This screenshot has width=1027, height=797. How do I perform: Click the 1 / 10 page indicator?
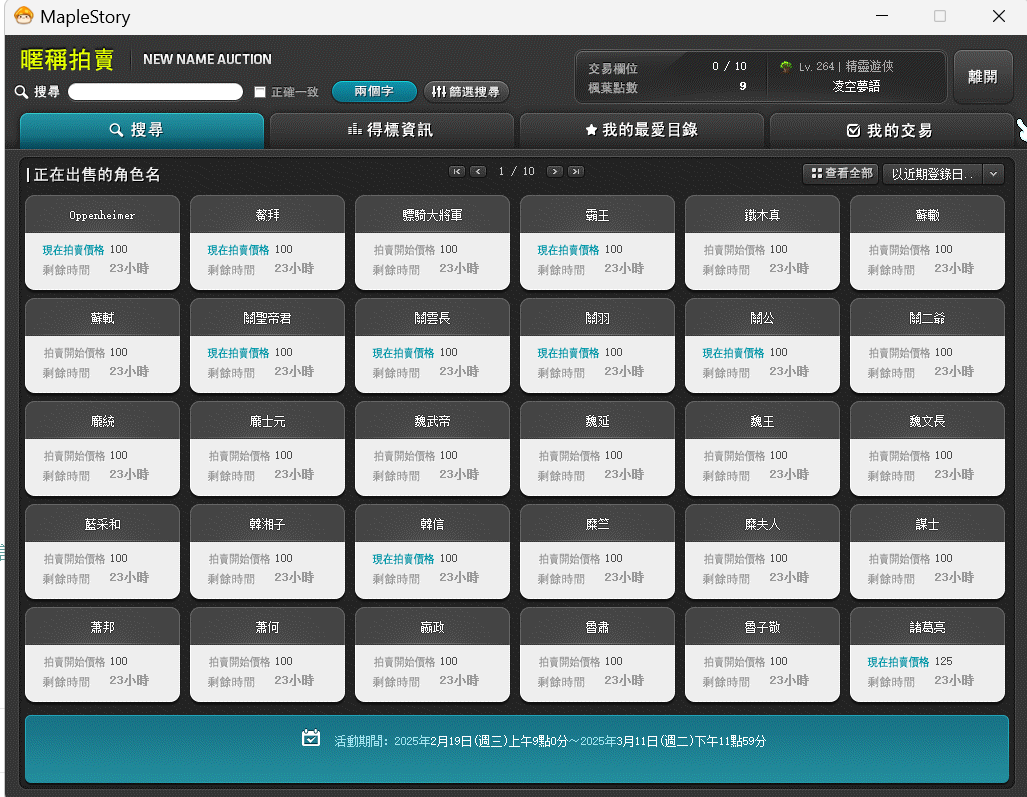(516, 172)
